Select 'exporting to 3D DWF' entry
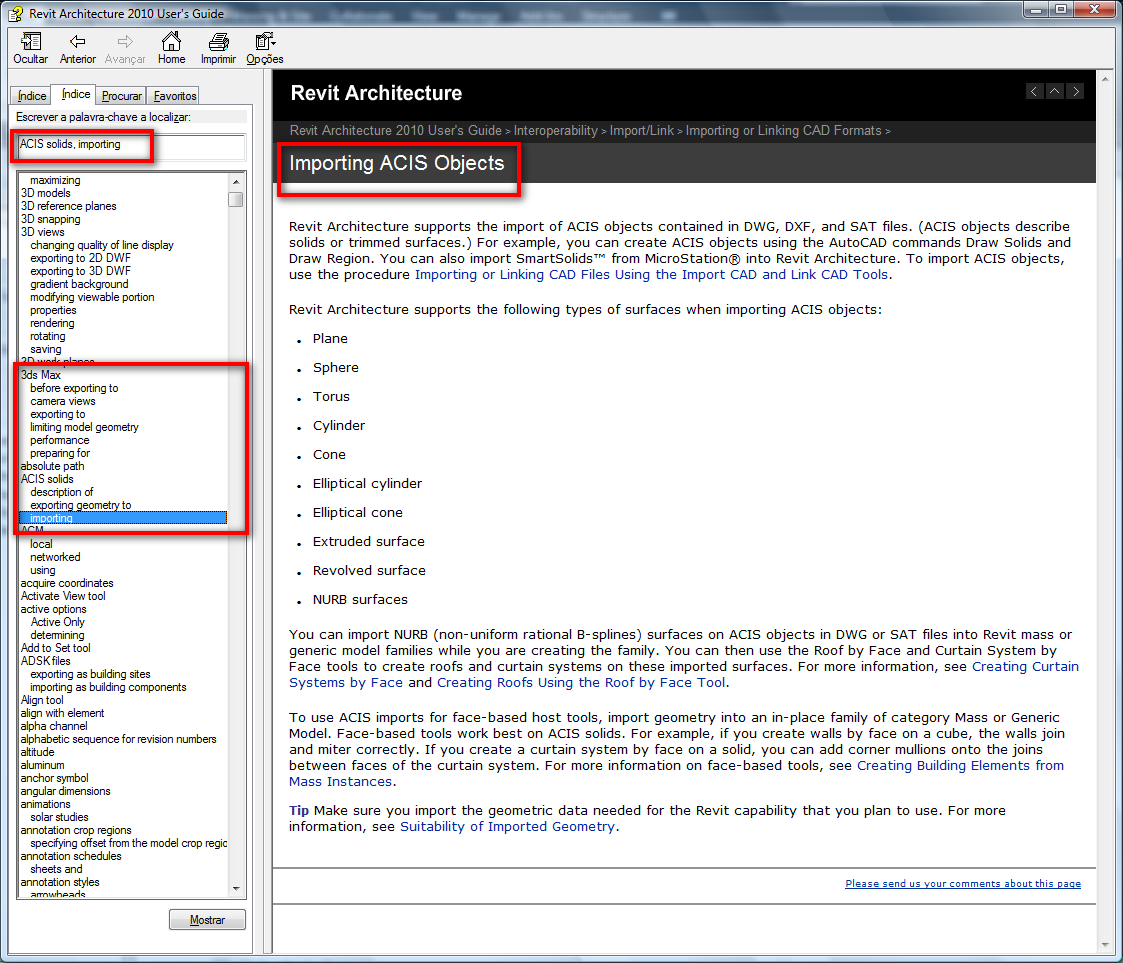The height and width of the screenshot is (963, 1123). pyautogui.click(x=80, y=271)
